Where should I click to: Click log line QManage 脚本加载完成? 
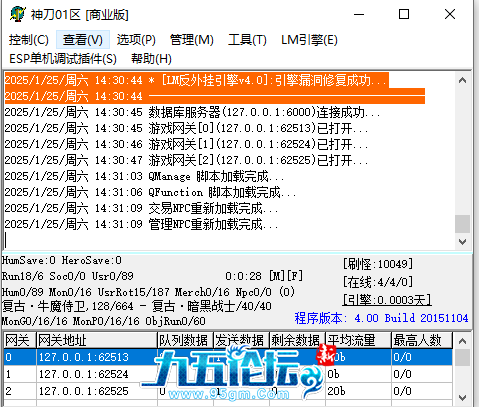(144, 176)
